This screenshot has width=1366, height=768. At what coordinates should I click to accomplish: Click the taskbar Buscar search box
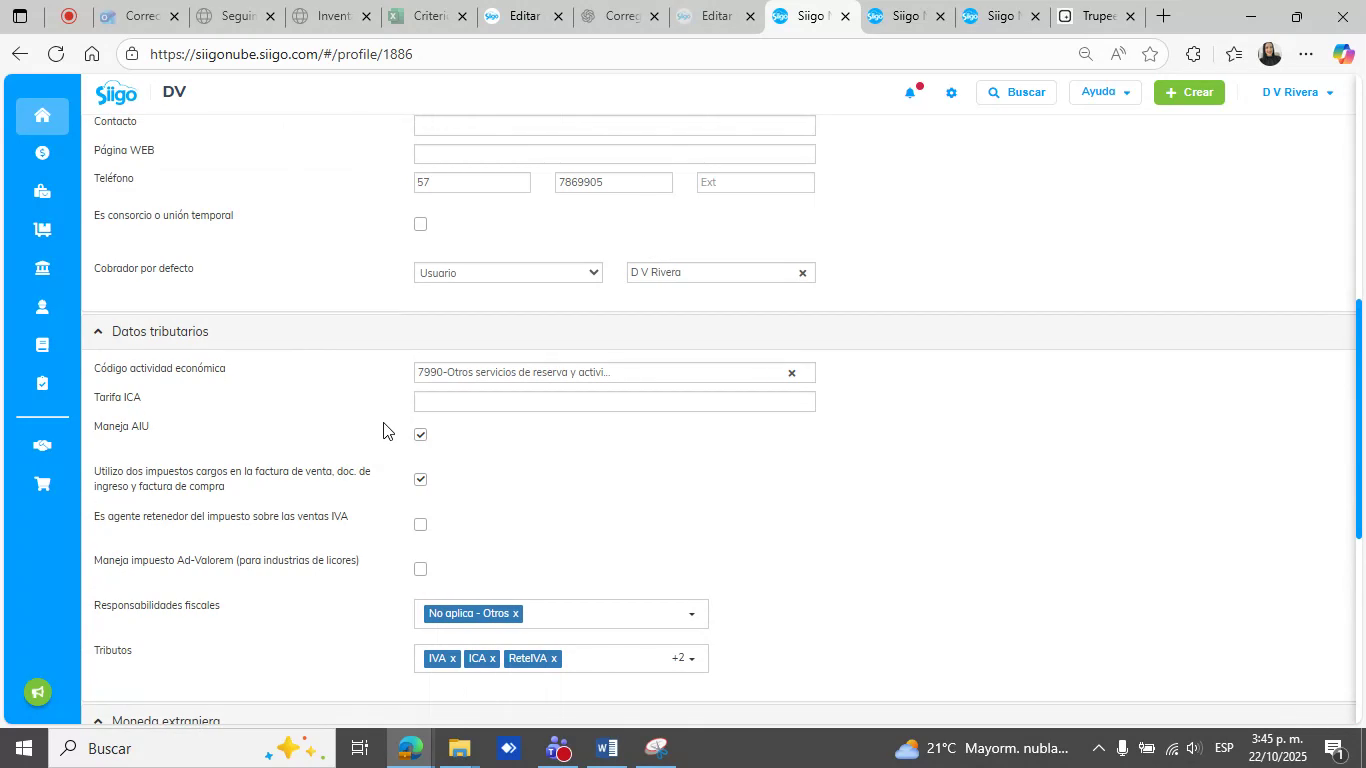tap(190, 748)
